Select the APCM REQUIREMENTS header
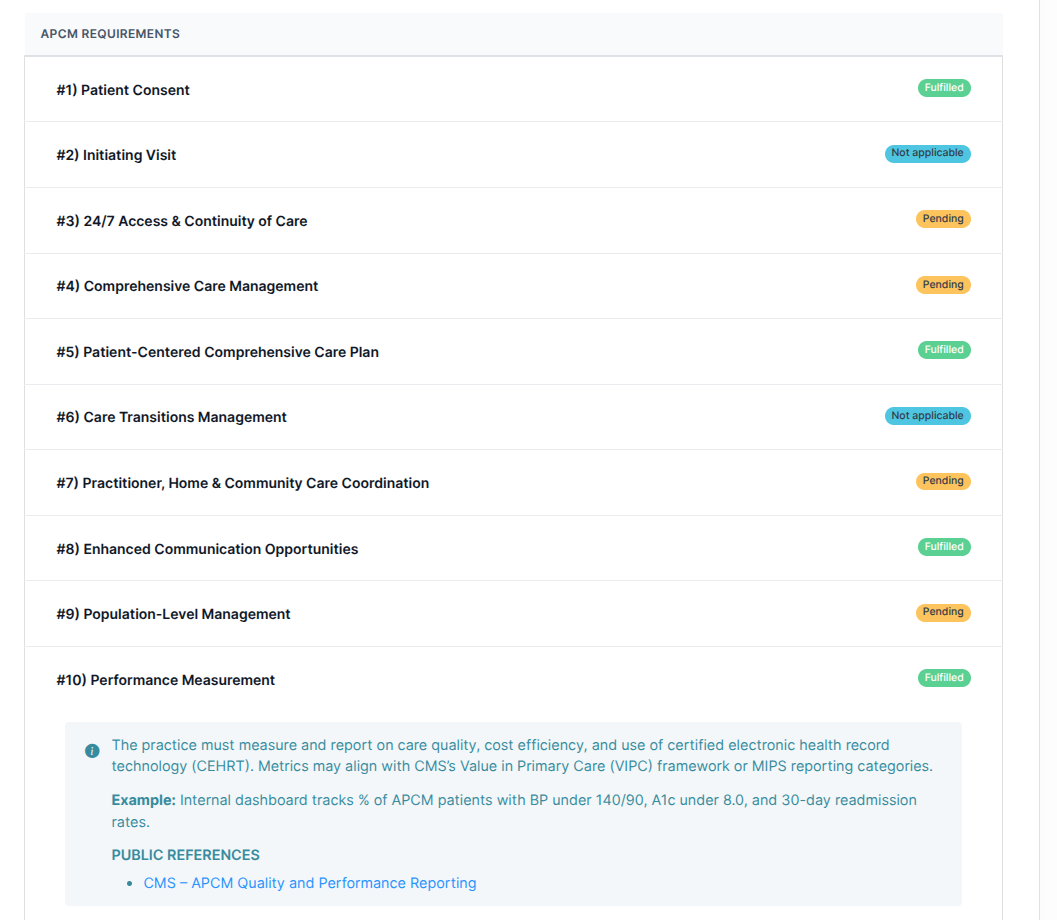Viewport: 1057px width, 920px height. (110, 33)
